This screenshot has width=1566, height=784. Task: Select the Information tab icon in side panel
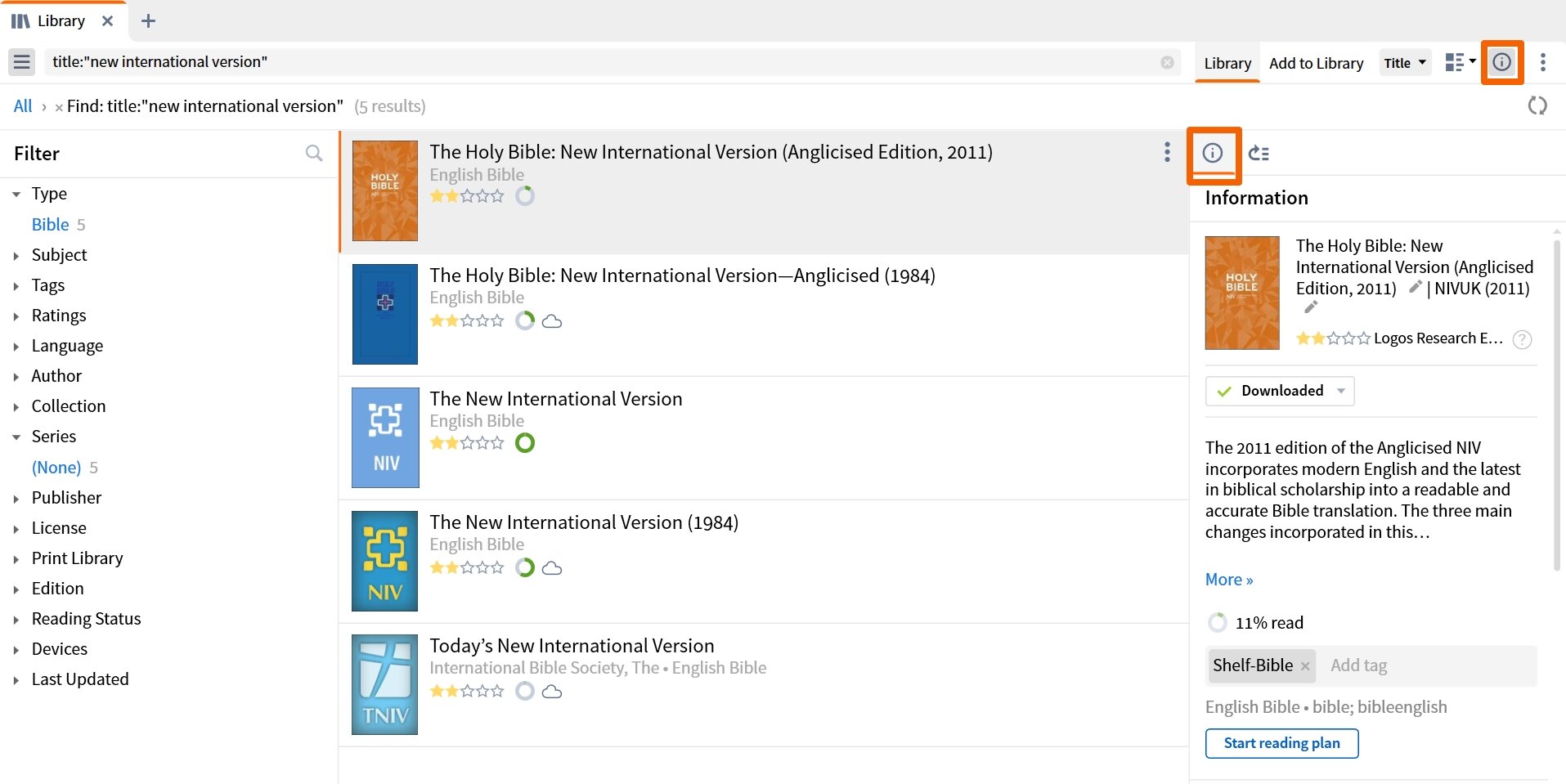click(1213, 153)
